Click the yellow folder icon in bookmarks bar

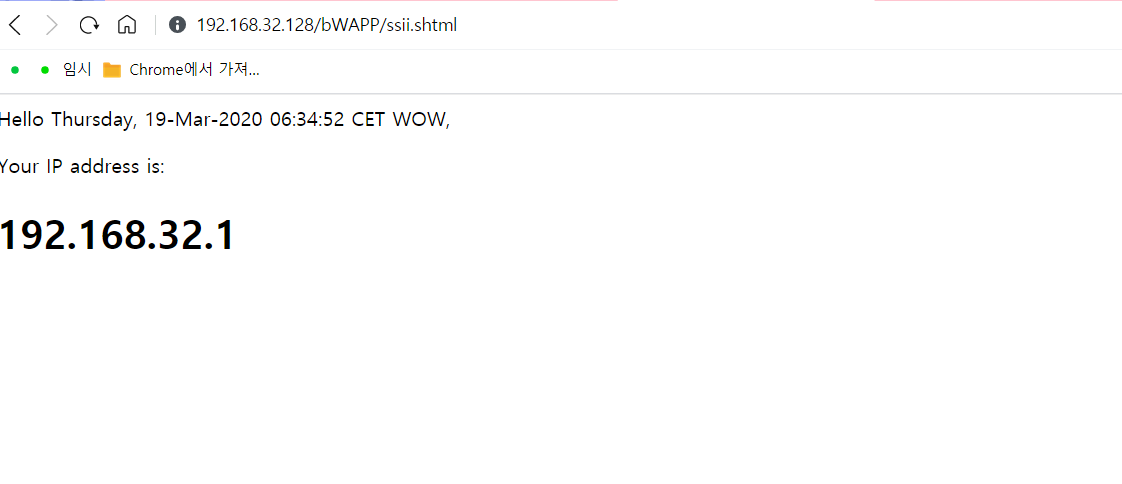point(112,70)
